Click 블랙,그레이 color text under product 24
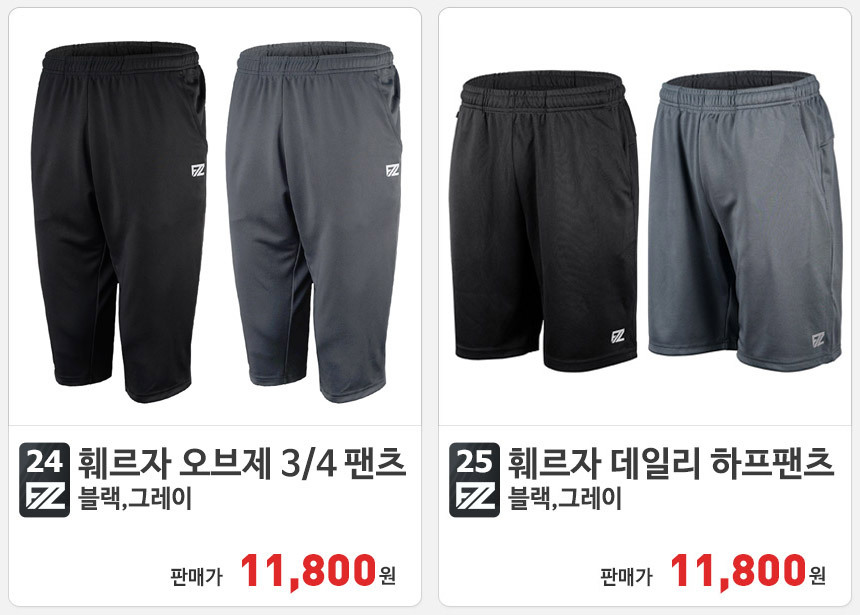 [x=135, y=499]
